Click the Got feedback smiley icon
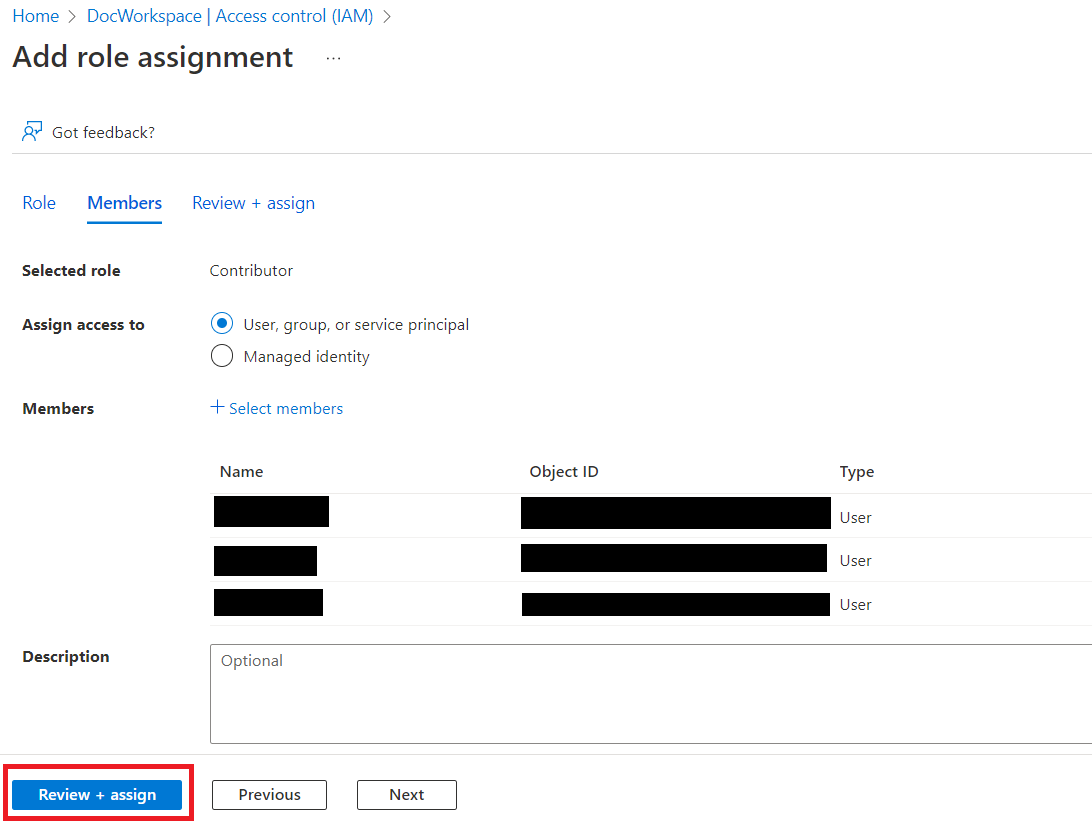This screenshot has height=823, width=1092. tap(32, 131)
